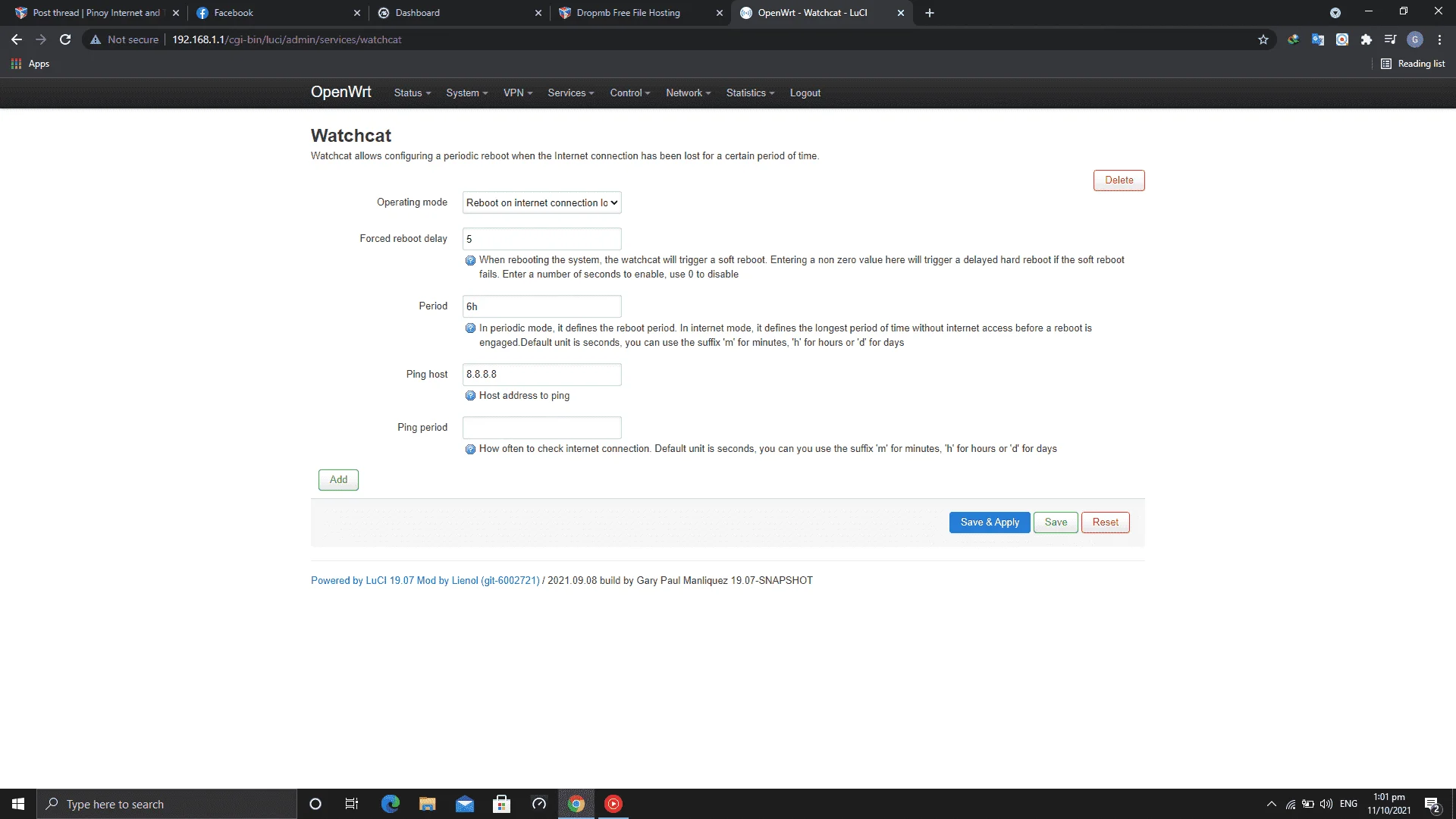This screenshot has height=819, width=1456.
Task: Click the Period input field
Action: pos(542,307)
